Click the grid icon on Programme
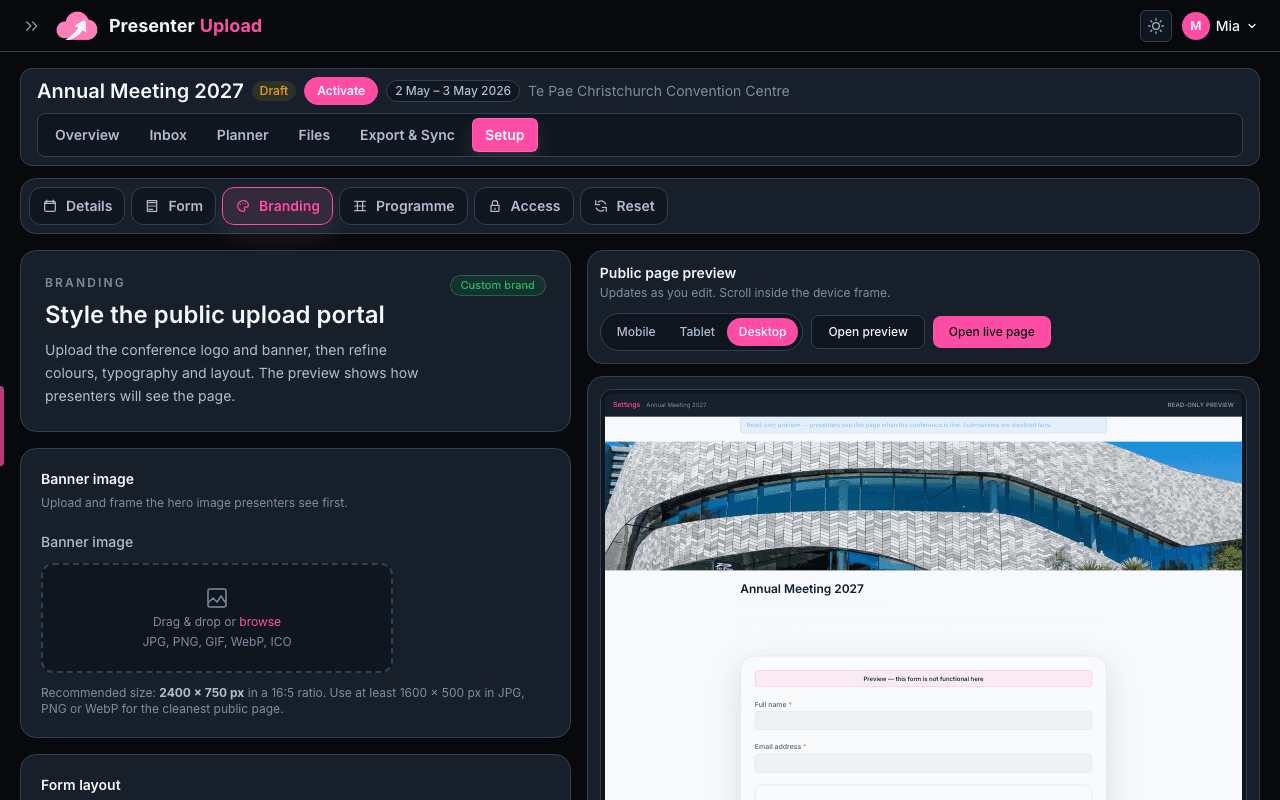Viewport: 1280px width, 800px height. point(360,206)
